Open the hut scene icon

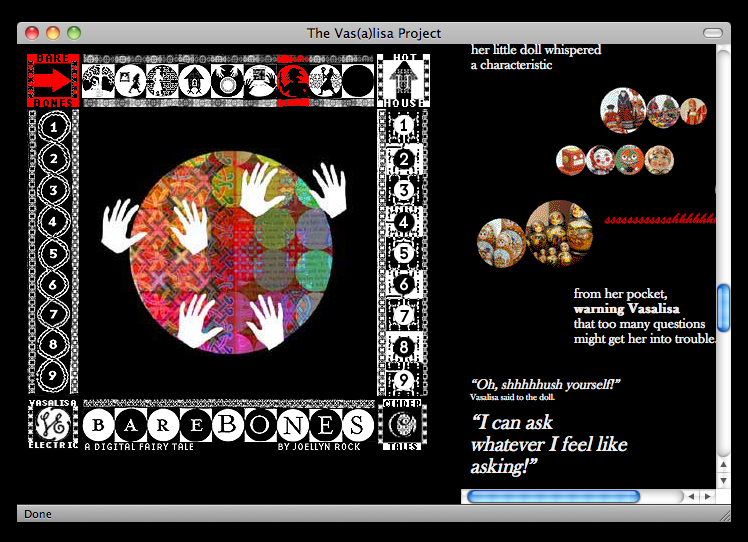pyautogui.click(x=195, y=81)
